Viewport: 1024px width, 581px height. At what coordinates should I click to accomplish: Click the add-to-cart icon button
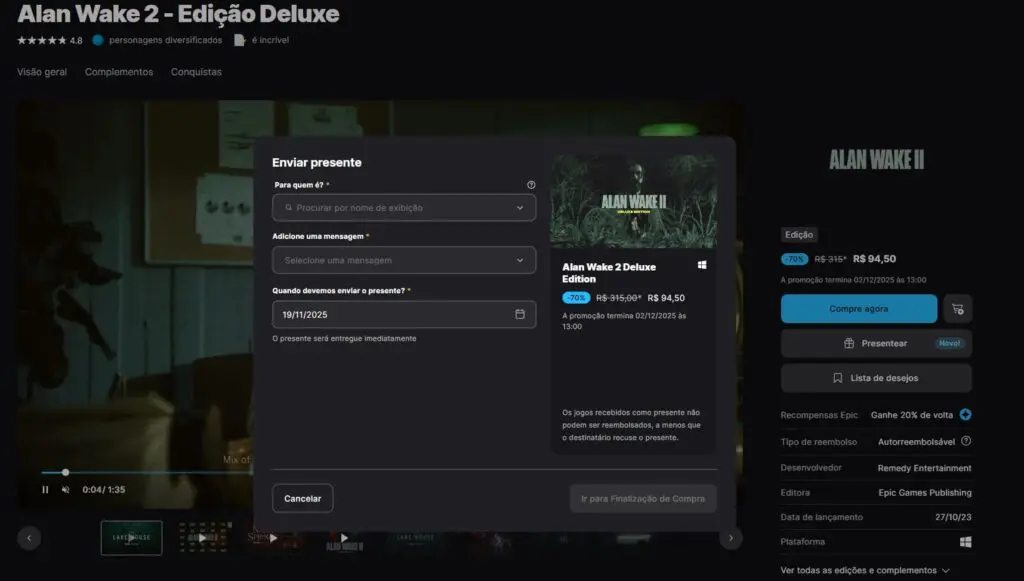tap(957, 309)
